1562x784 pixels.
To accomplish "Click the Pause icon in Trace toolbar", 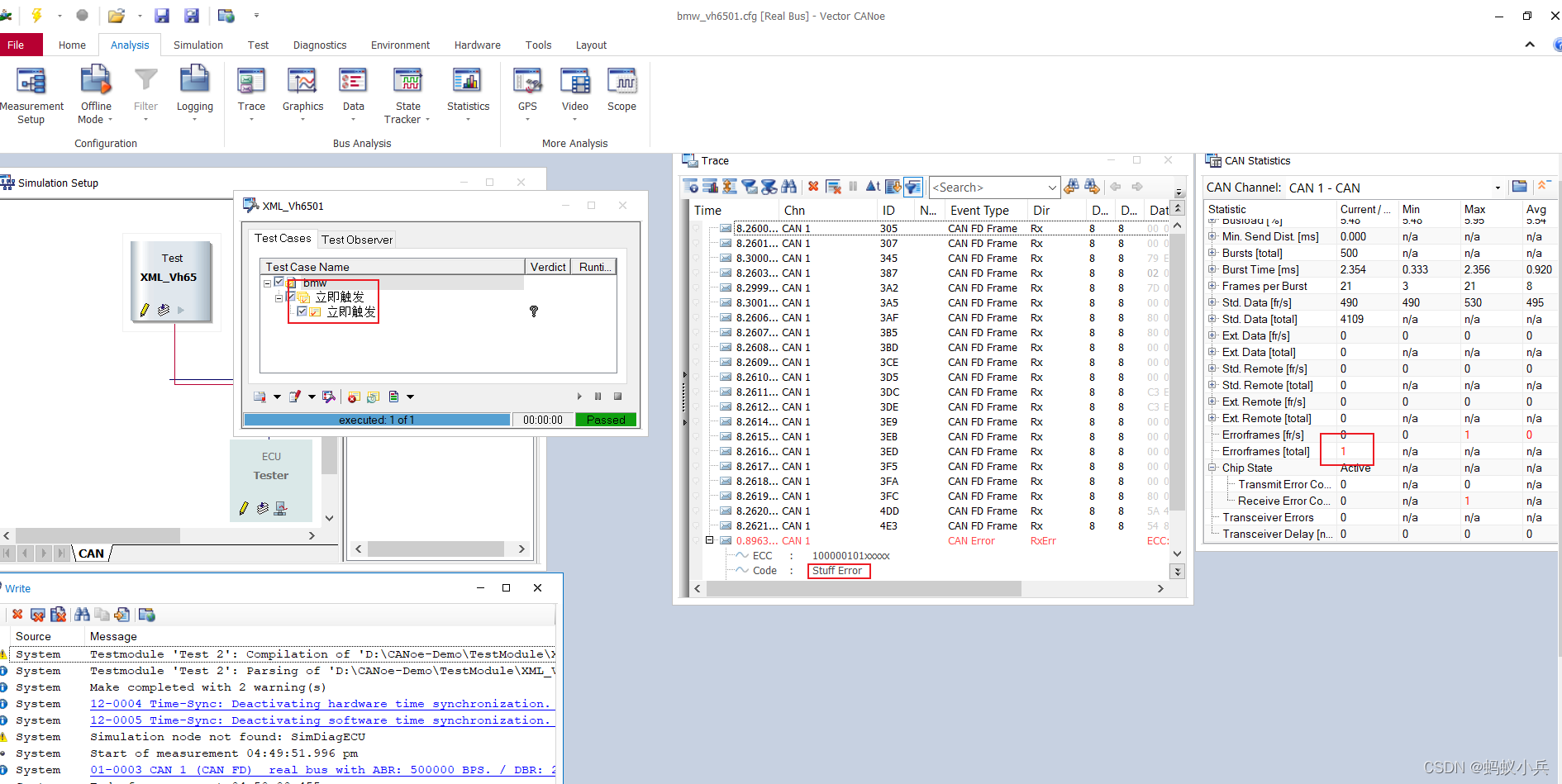I will pos(853,187).
